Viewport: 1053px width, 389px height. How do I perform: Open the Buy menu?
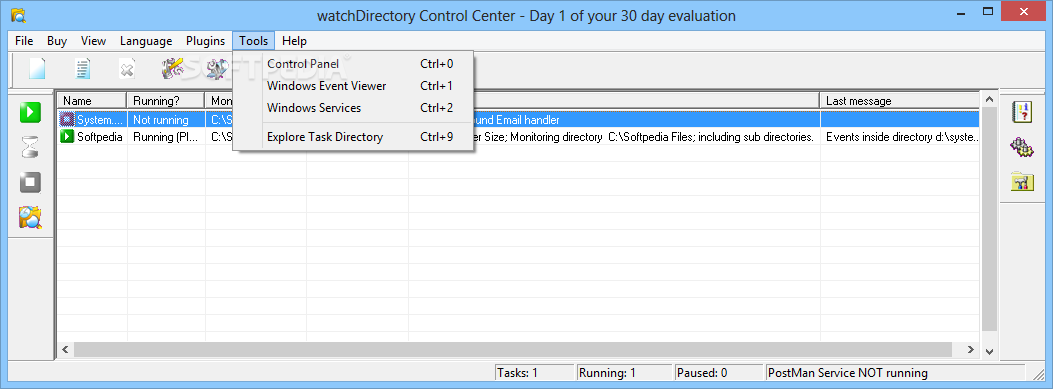pyautogui.click(x=57, y=41)
